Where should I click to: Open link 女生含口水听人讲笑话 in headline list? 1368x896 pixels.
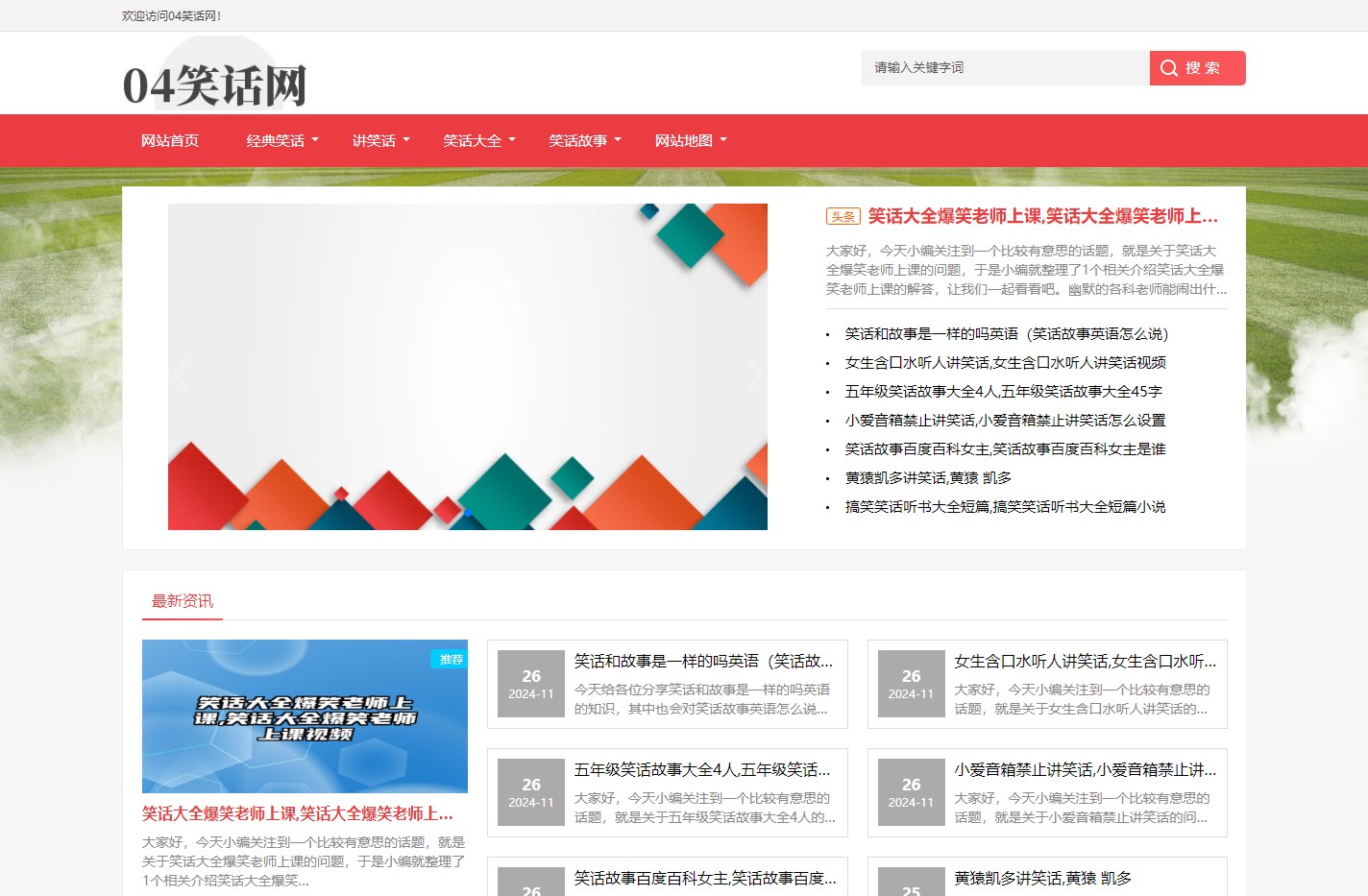1005,363
